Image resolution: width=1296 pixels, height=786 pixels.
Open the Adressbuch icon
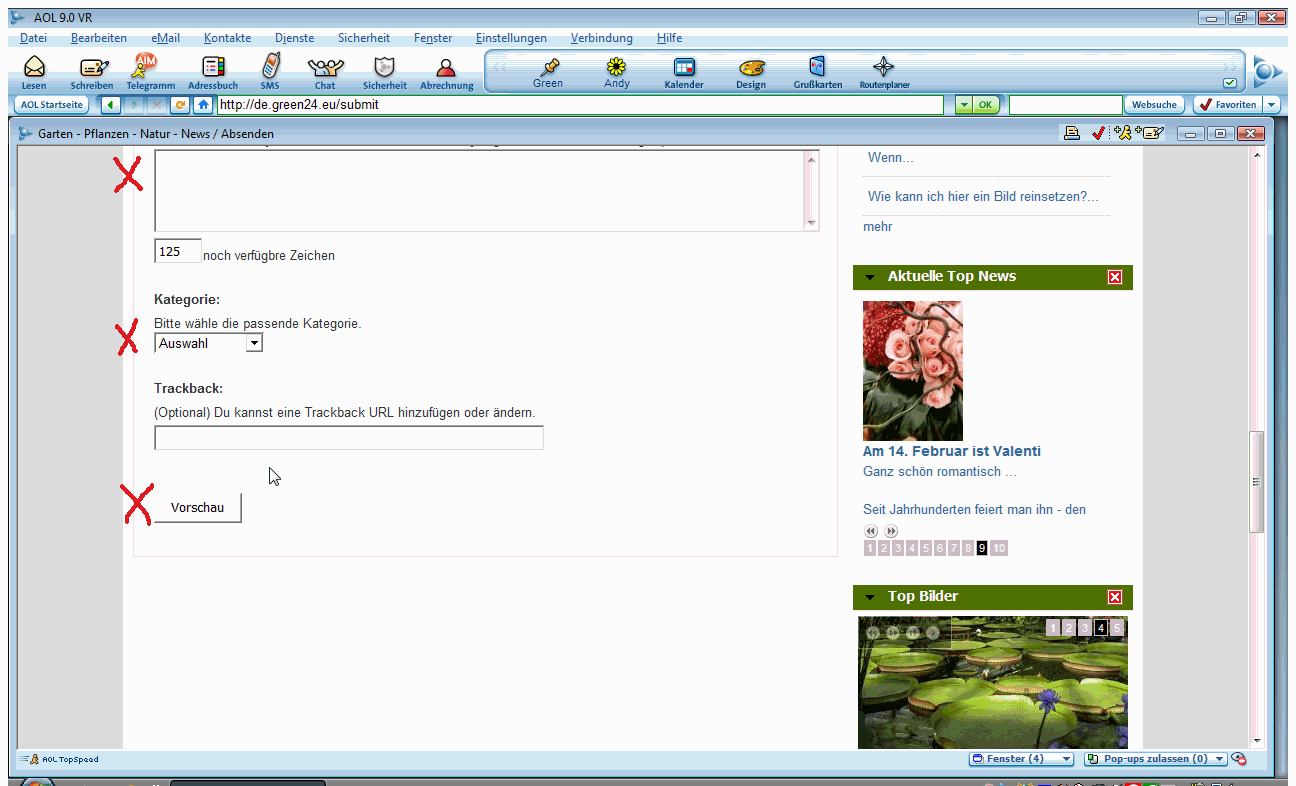(x=213, y=68)
